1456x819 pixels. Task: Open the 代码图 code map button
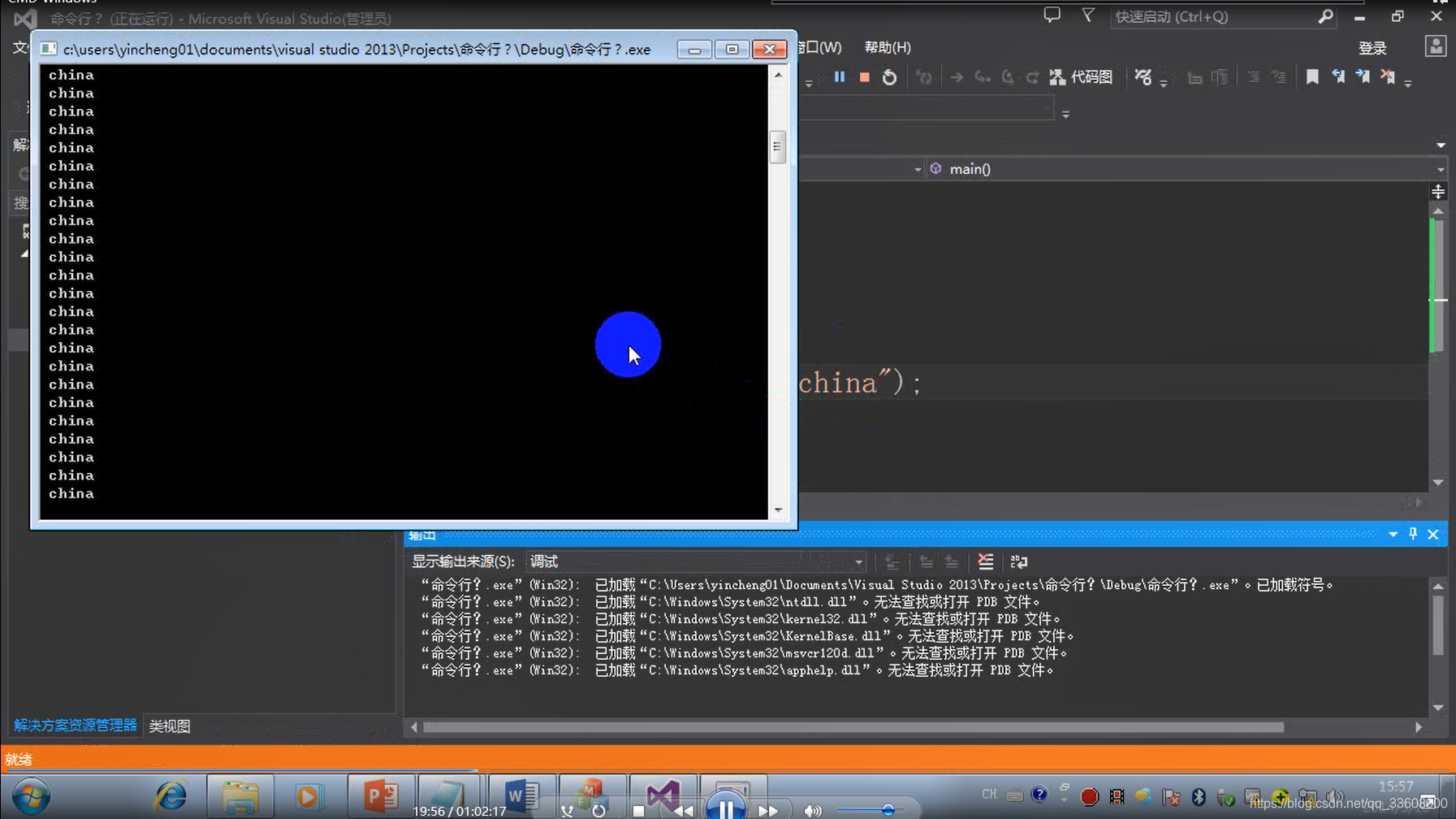[x=1081, y=77]
